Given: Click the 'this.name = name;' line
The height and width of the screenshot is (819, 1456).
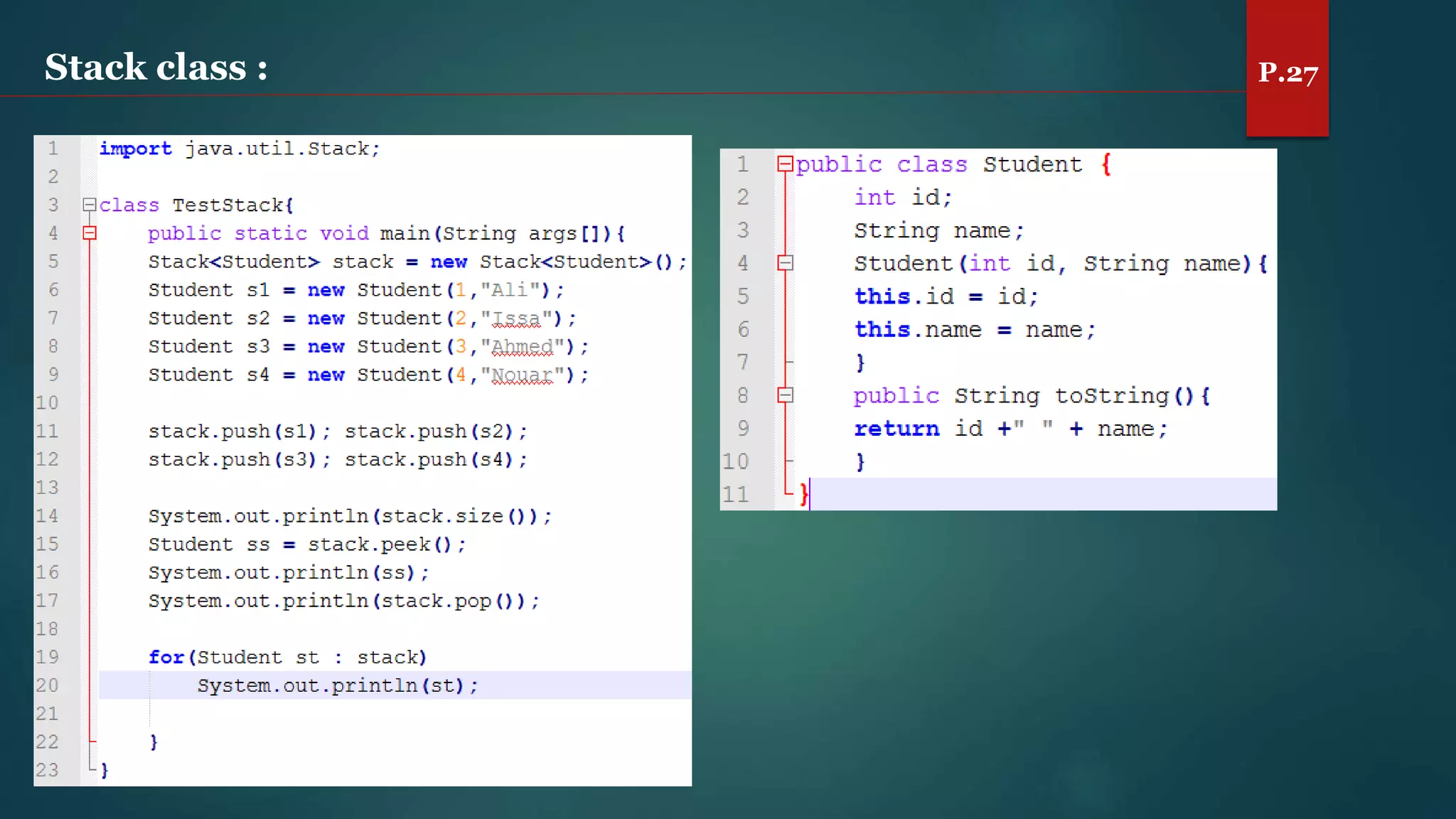Looking at the screenshot, I should (975, 330).
